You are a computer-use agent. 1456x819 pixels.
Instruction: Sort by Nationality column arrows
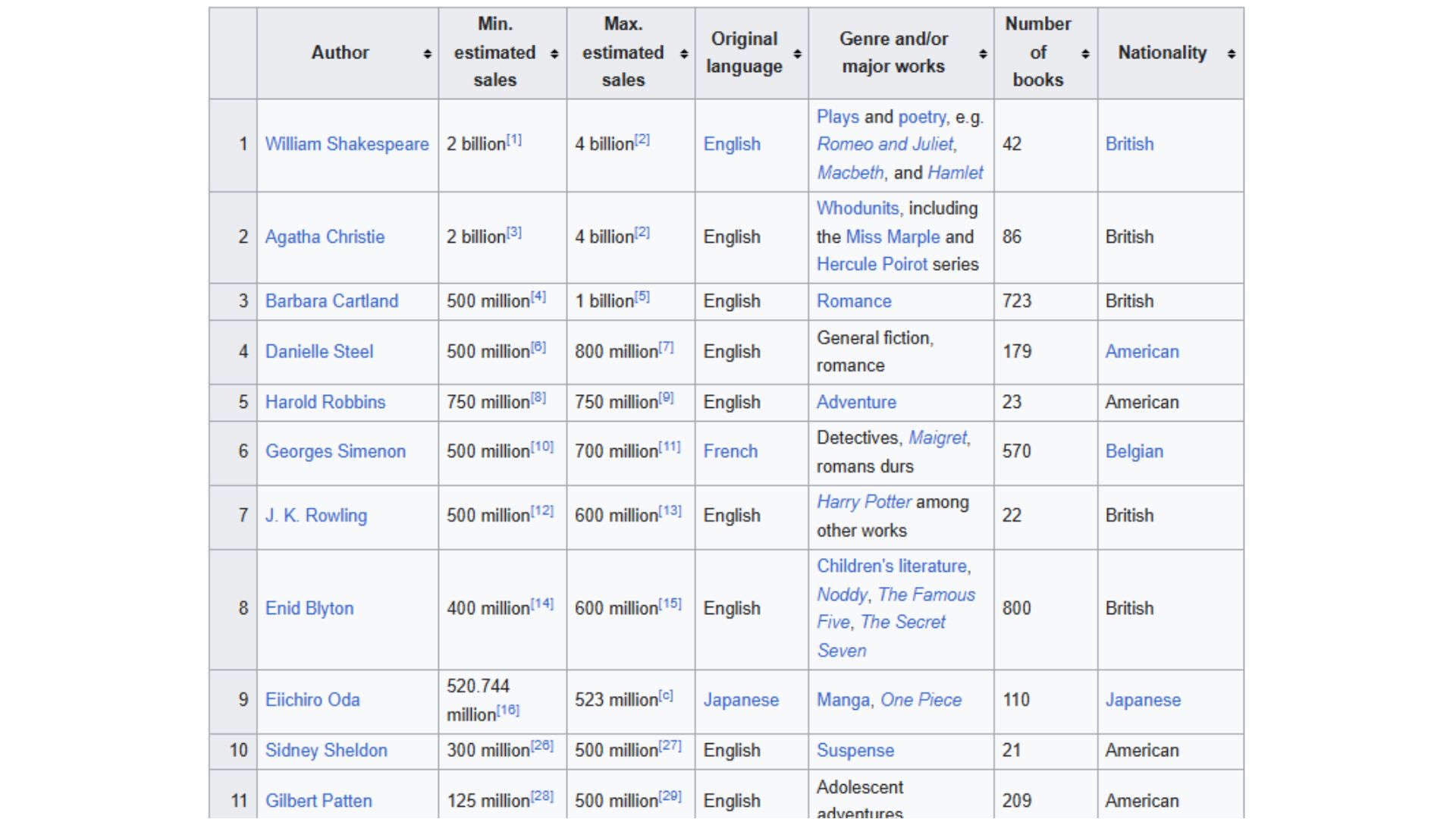(x=1232, y=54)
